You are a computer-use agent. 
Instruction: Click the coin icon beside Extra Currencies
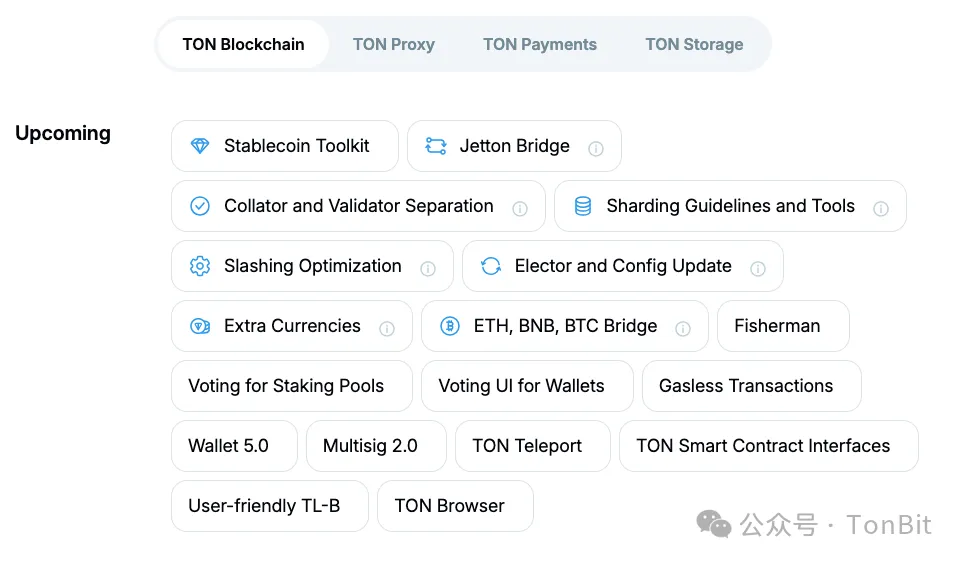(200, 326)
